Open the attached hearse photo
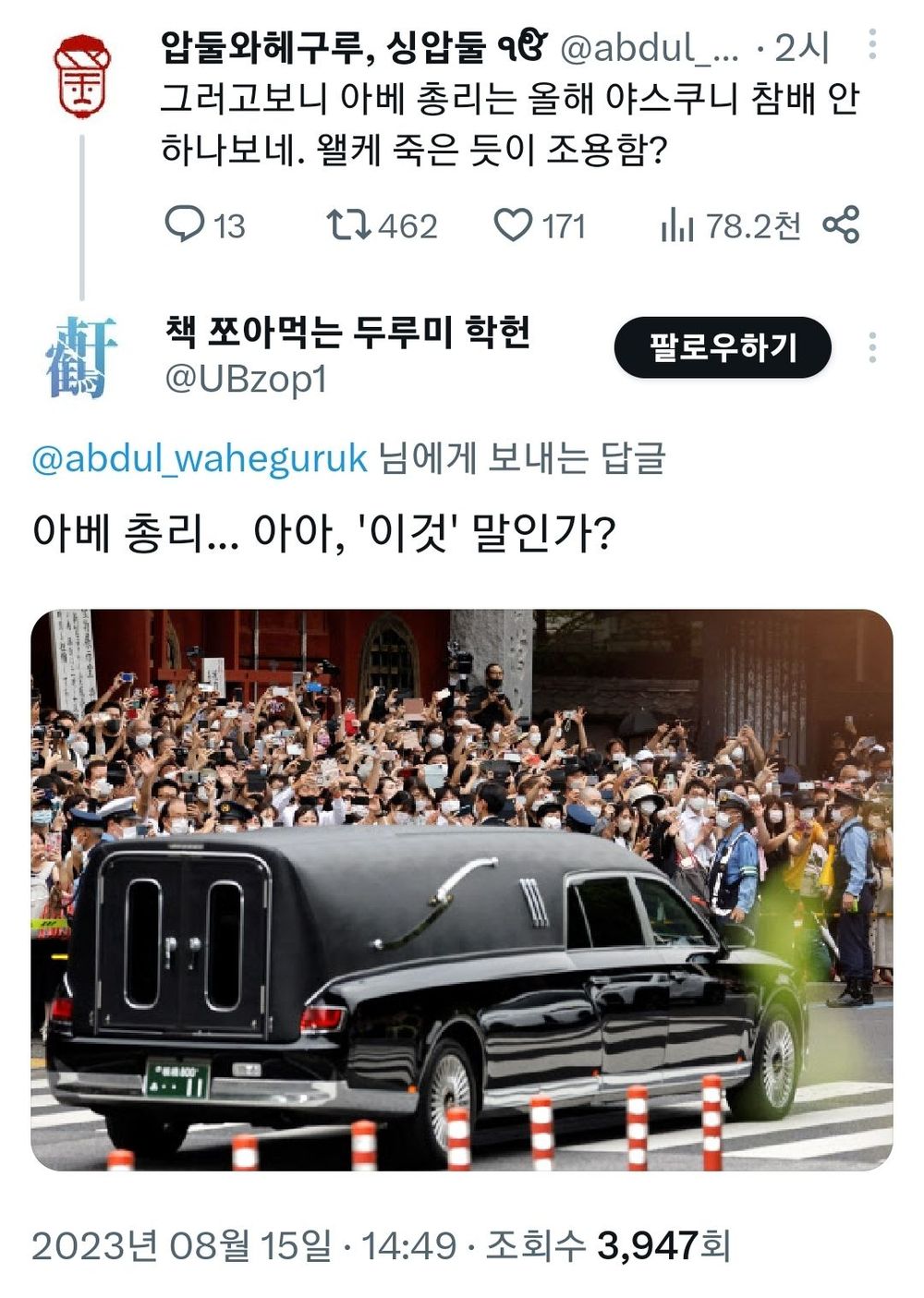924x1298 pixels. (462, 890)
